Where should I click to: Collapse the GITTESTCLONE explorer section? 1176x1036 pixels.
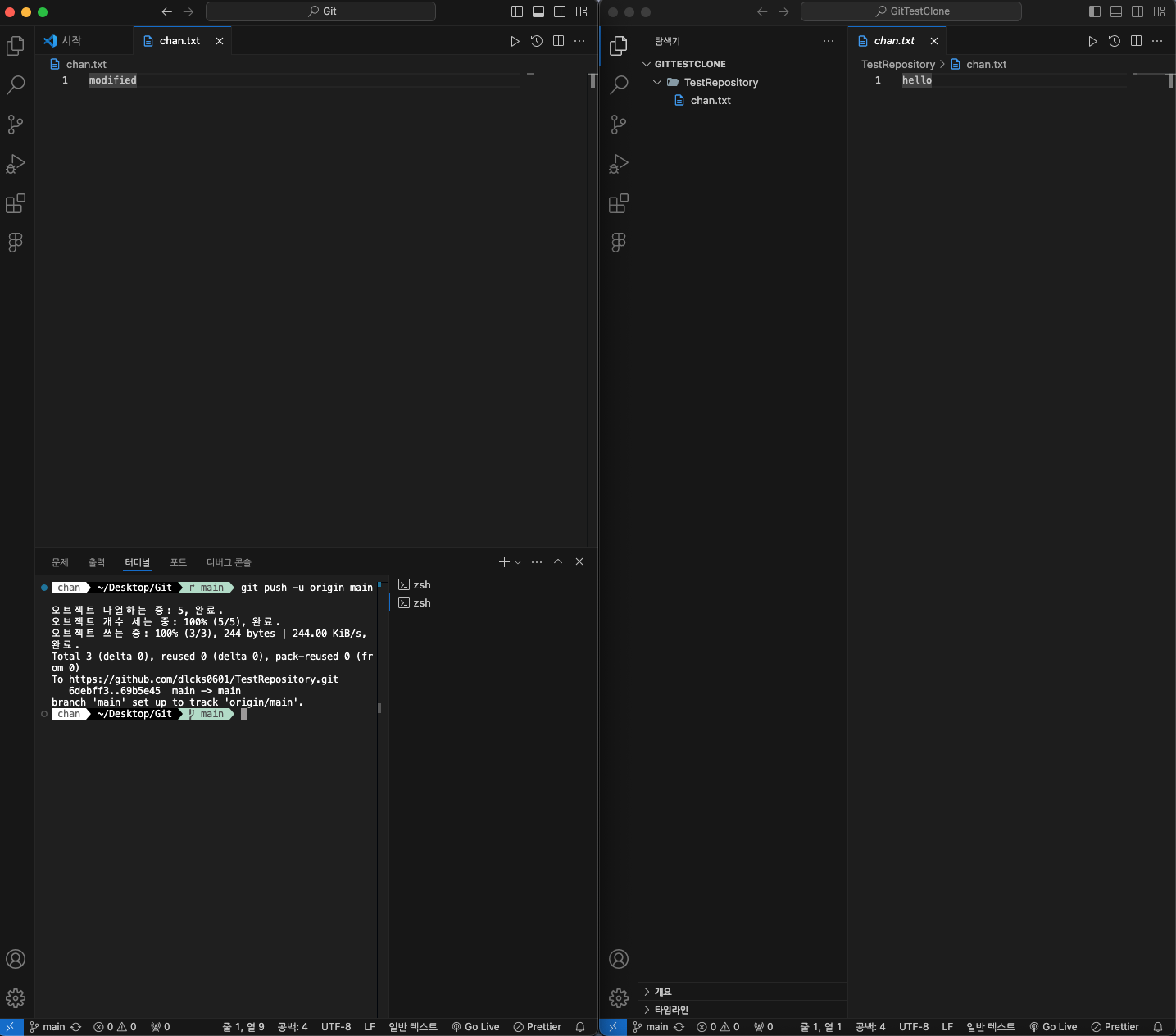coord(742,64)
